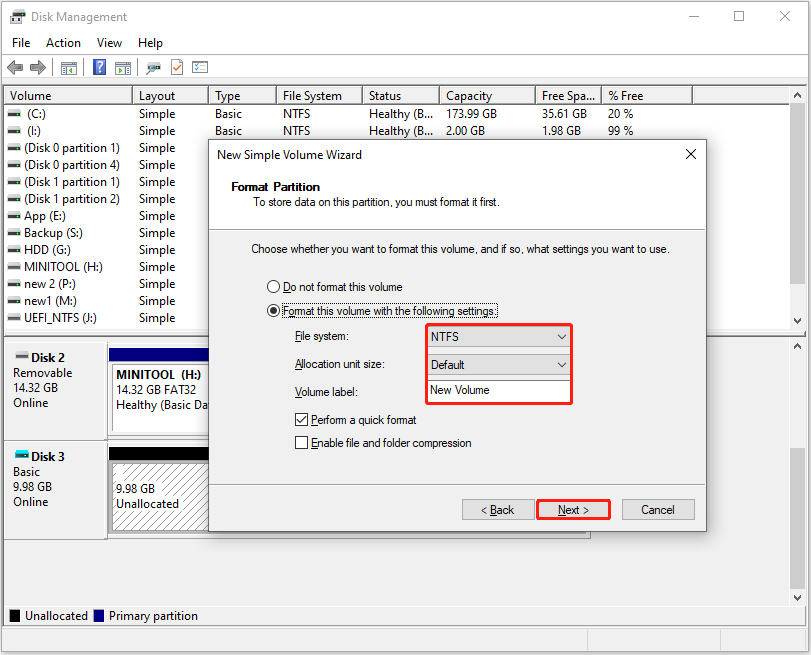The image size is (811, 655).
Task: Enable Perform a quick format
Action: 302,419
